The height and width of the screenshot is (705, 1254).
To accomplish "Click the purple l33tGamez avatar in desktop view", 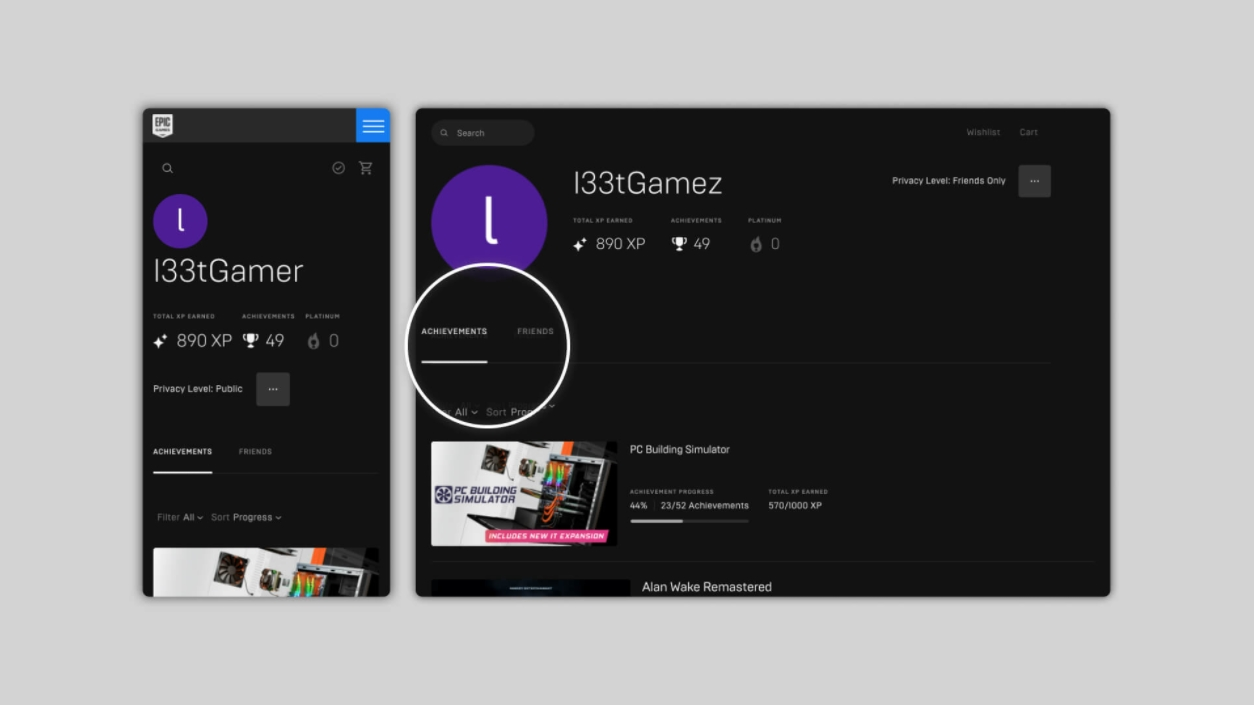I will tap(489, 222).
